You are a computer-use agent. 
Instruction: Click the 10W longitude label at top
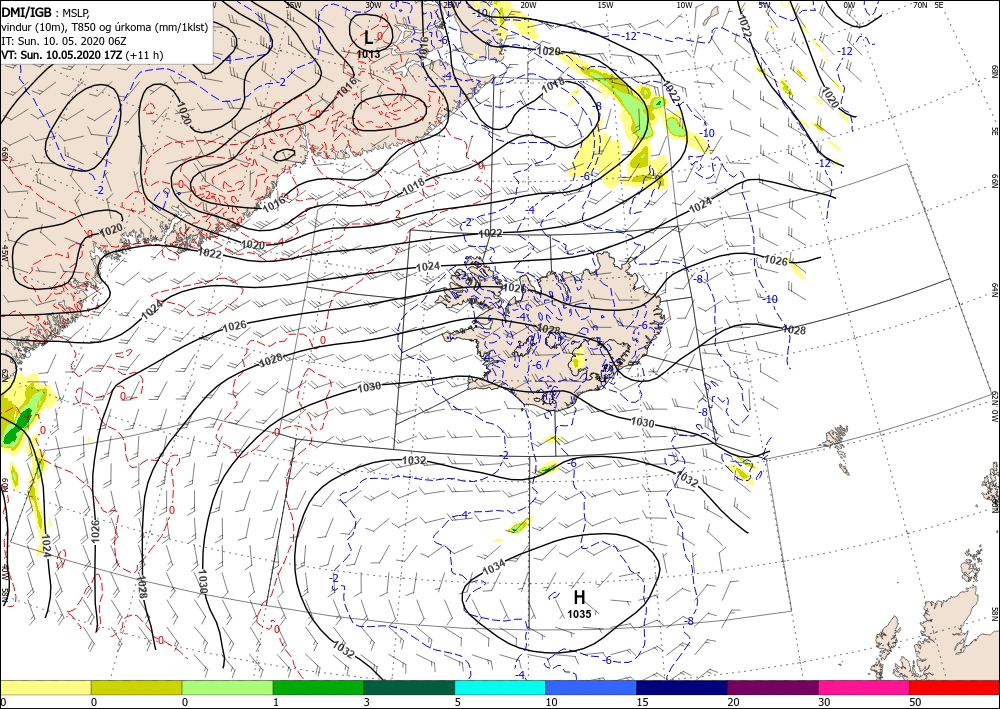coord(684,5)
